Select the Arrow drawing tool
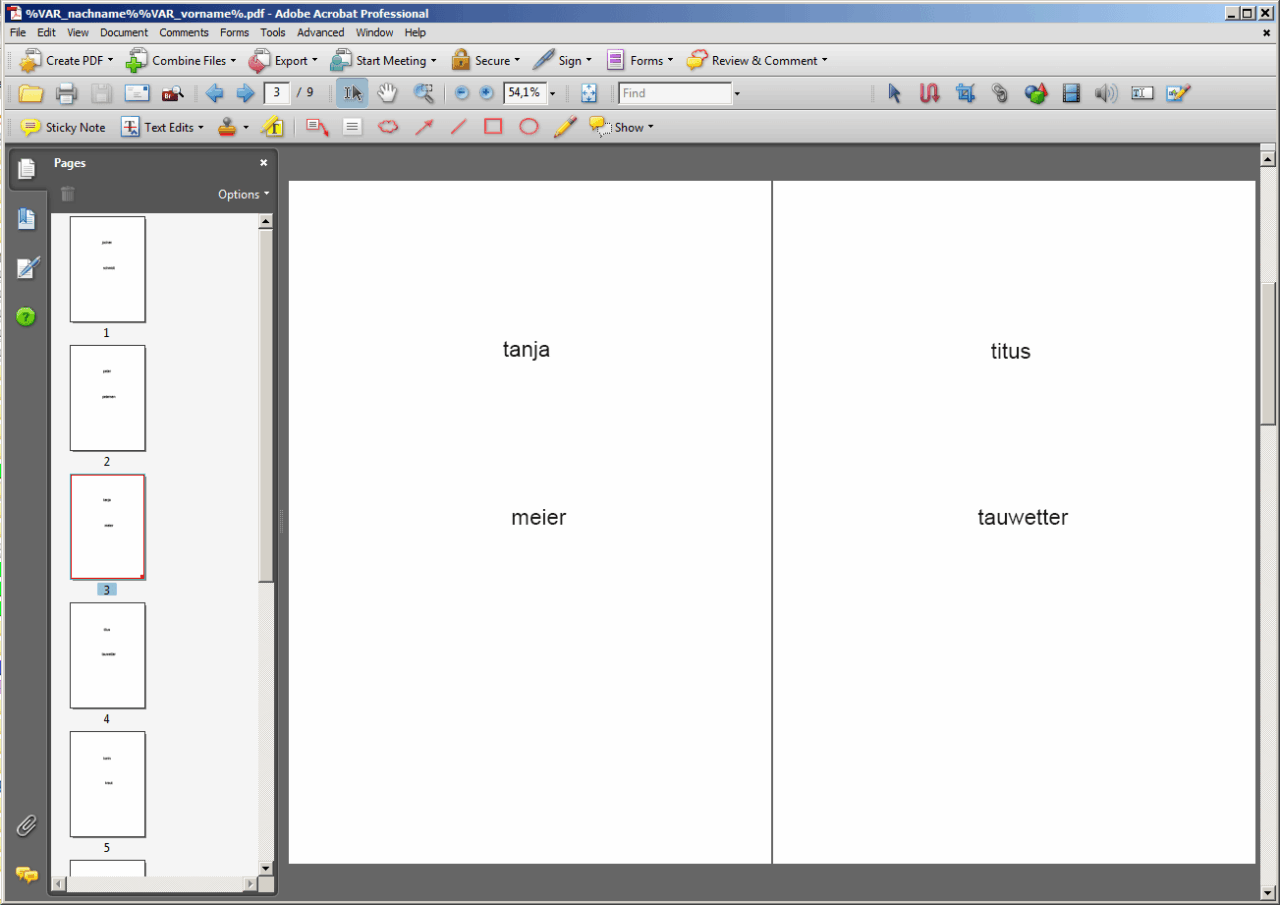The image size is (1280, 905). 424,127
